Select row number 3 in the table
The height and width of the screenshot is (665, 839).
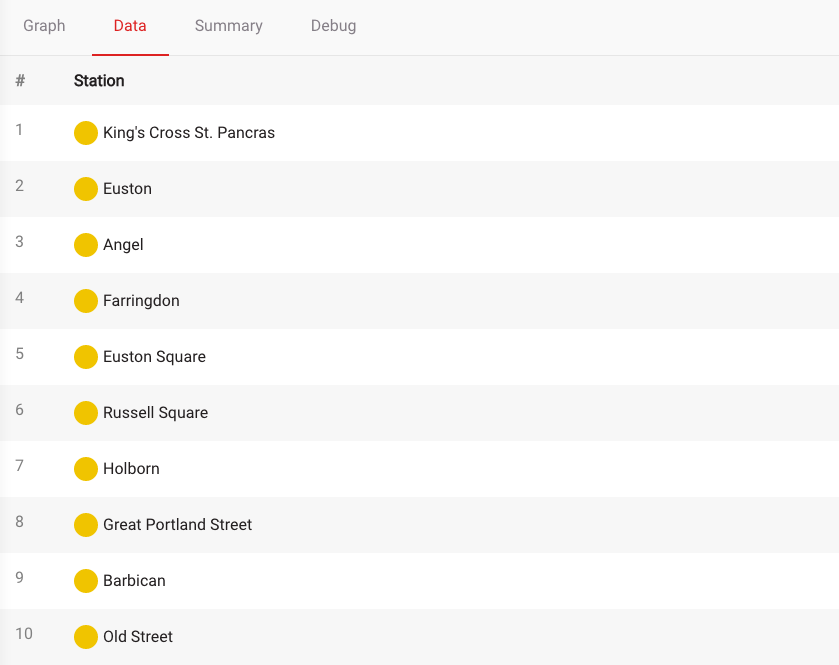tap(20, 242)
